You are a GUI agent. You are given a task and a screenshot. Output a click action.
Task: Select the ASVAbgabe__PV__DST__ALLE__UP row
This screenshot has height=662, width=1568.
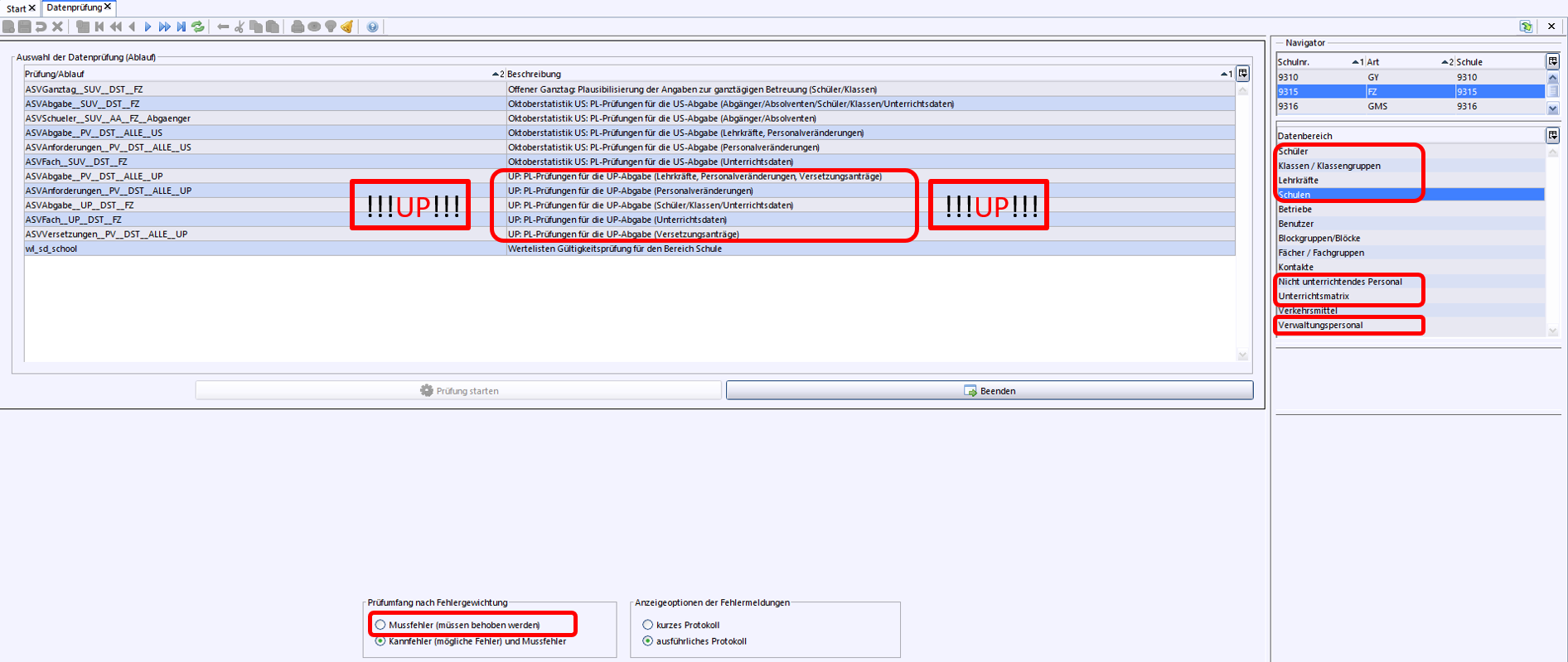(630, 176)
